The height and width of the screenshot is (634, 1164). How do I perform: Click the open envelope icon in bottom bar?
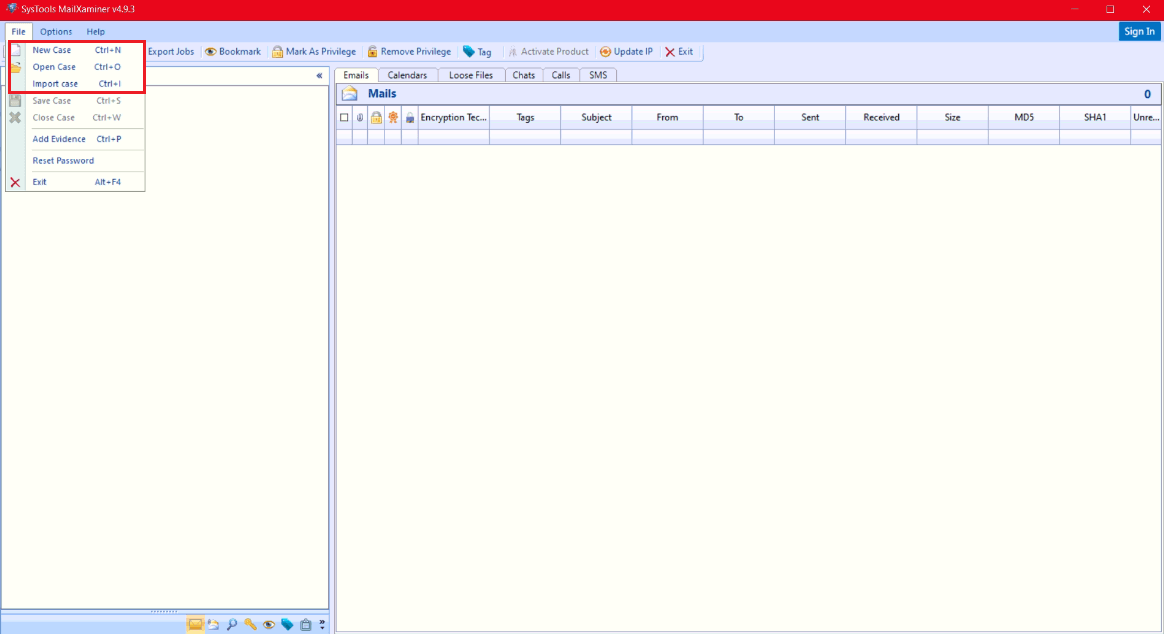(x=214, y=625)
